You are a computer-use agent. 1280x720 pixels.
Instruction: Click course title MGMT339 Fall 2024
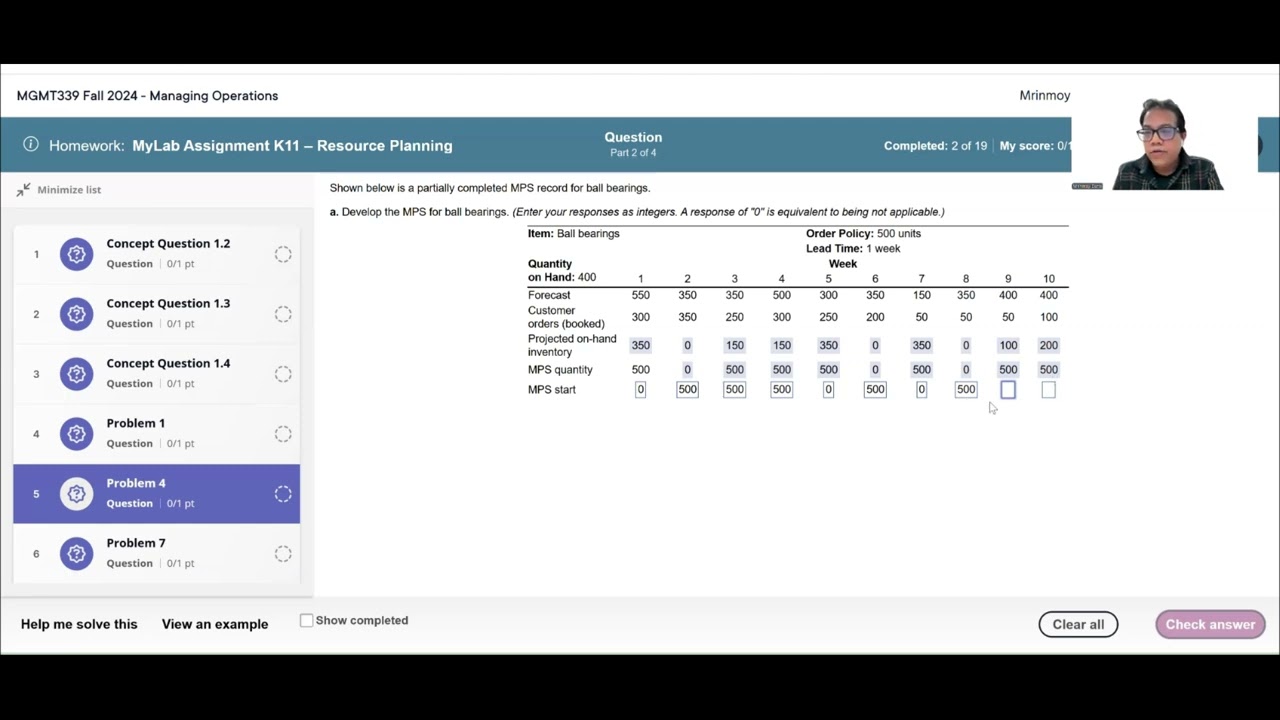(x=147, y=96)
